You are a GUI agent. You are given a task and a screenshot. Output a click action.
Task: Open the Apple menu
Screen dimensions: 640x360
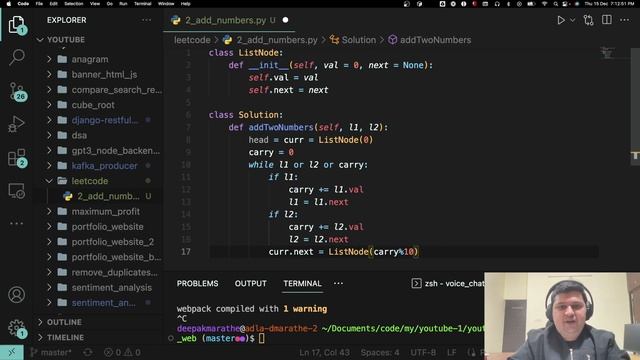click(x=9, y=4)
